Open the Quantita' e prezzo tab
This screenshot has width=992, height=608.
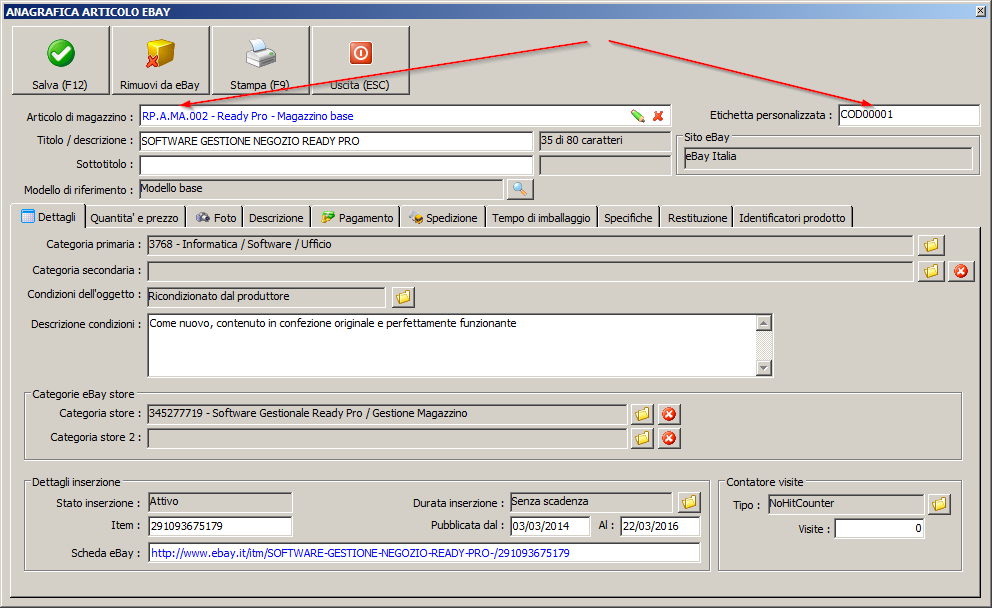135,218
